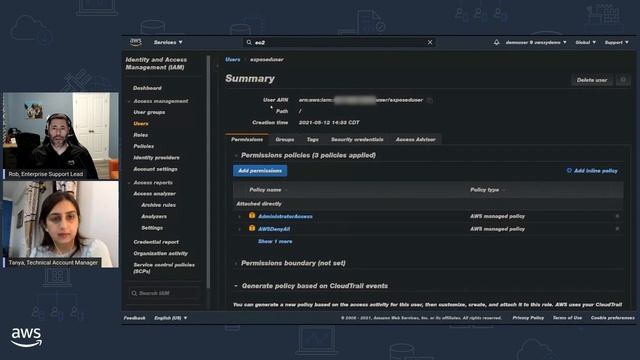Copy the User ARN with the copy icon
This screenshot has height=360, width=640.
tap(429, 100)
